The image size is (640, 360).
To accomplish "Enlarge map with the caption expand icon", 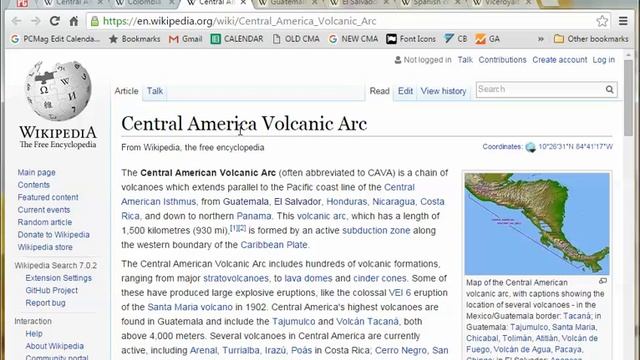I will [x=603, y=281].
